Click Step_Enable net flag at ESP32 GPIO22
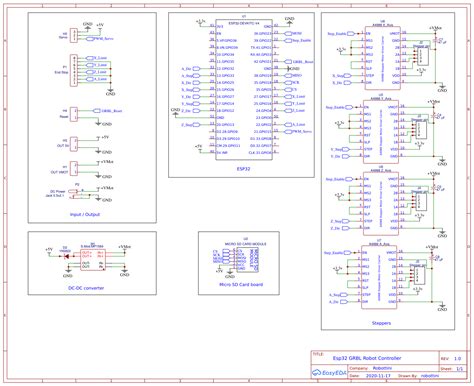Screen dimensions: 474x386 click(x=298, y=40)
